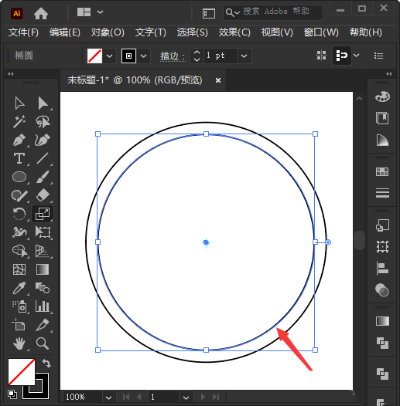The width and height of the screenshot is (400, 406).
Task: Open the Color palette panel icon
Action: click(x=382, y=97)
